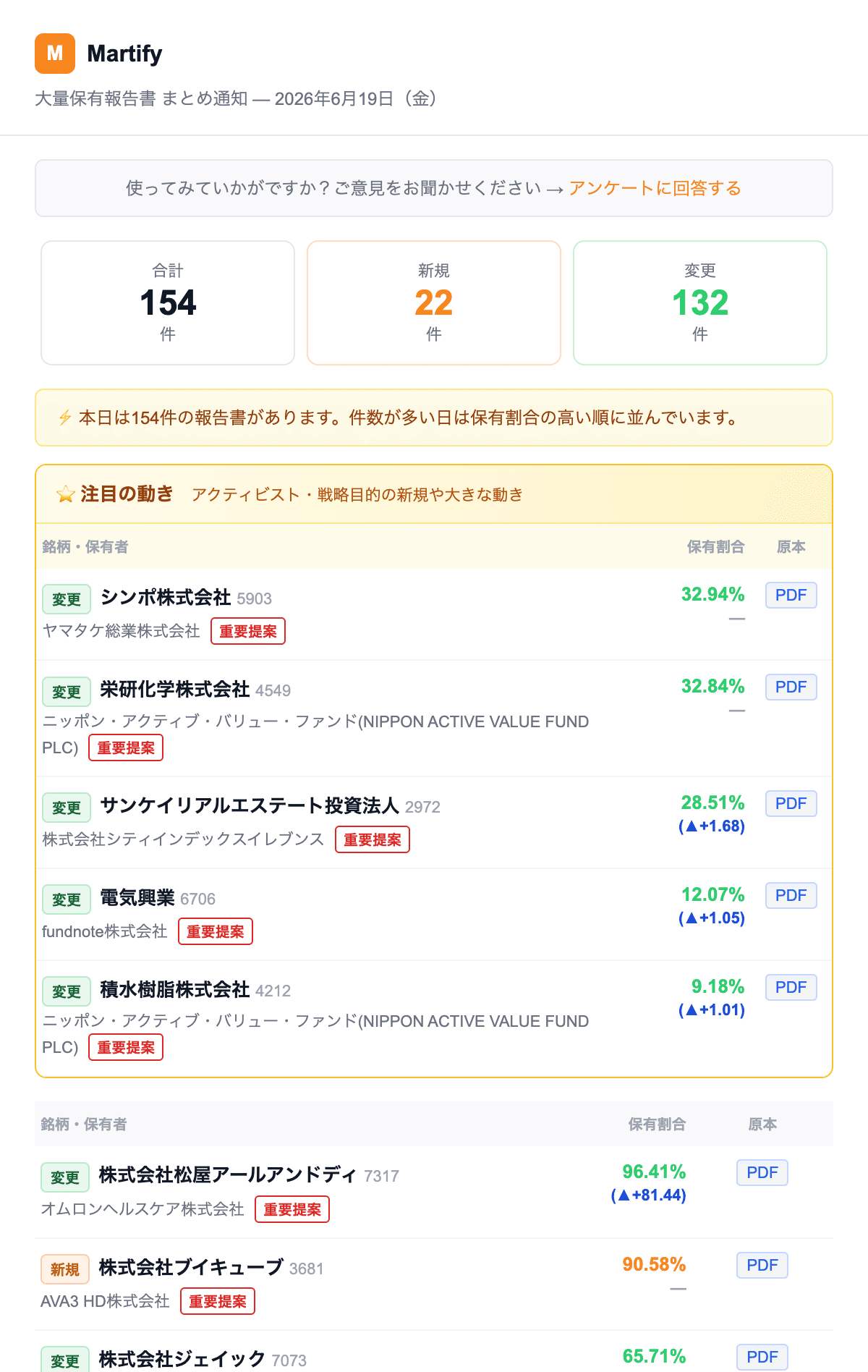Image resolution: width=868 pixels, height=1372 pixels.
Task: Open PDF for 栄研化学株式会社
Action: pyautogui.click(x=791, y=687)
